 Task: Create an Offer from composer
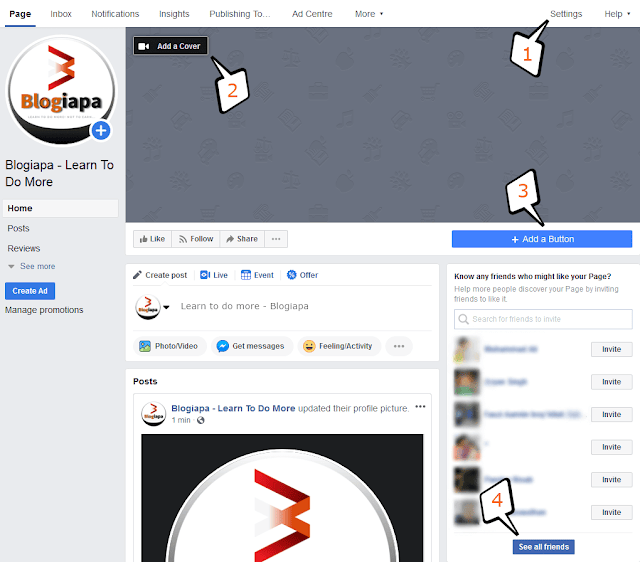[302, 275]
